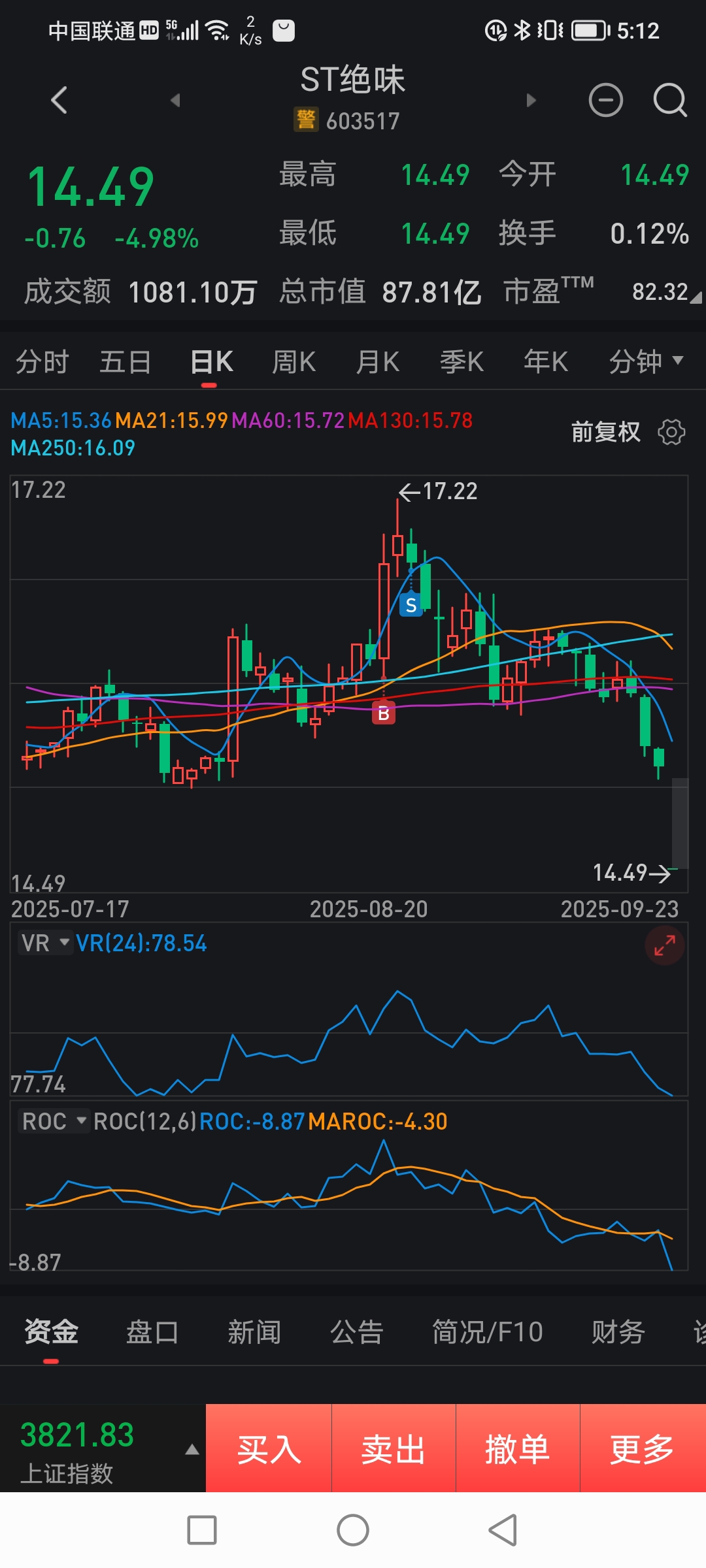Tap the MA130:15.78 indicator label

[410, 420]
